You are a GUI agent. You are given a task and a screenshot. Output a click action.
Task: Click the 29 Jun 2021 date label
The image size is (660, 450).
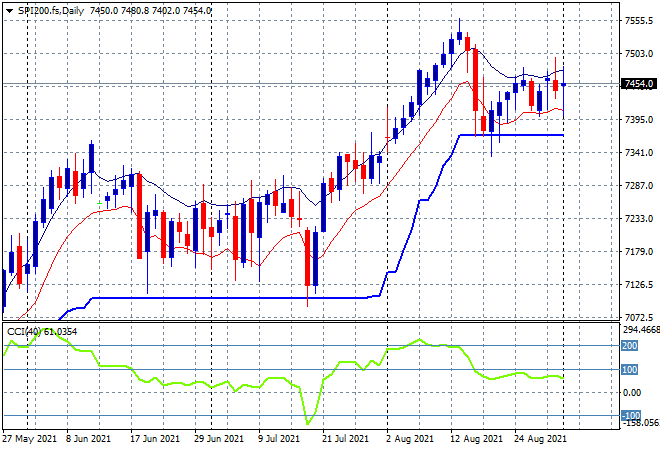pyautogui.click(x=219, y=439)
